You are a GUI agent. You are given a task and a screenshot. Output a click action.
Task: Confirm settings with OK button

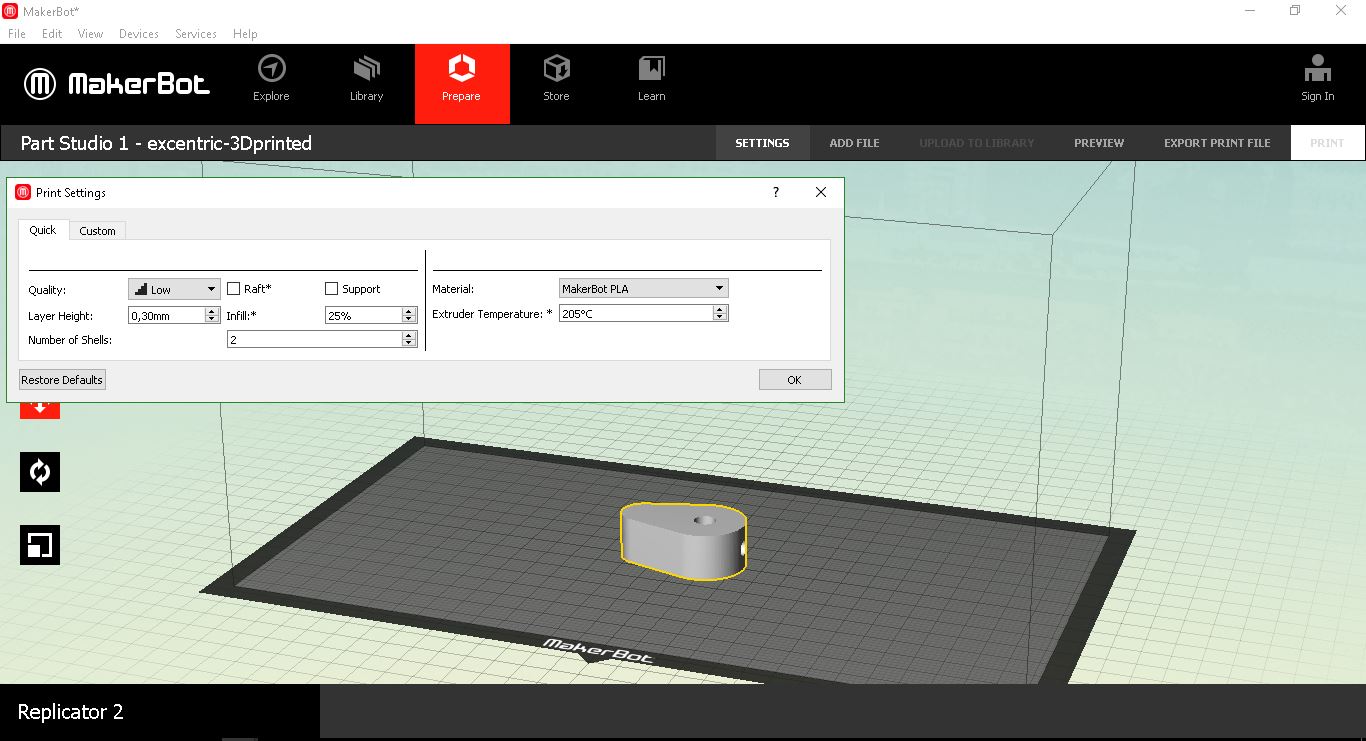pyautogui.click(x=795, y=380)
